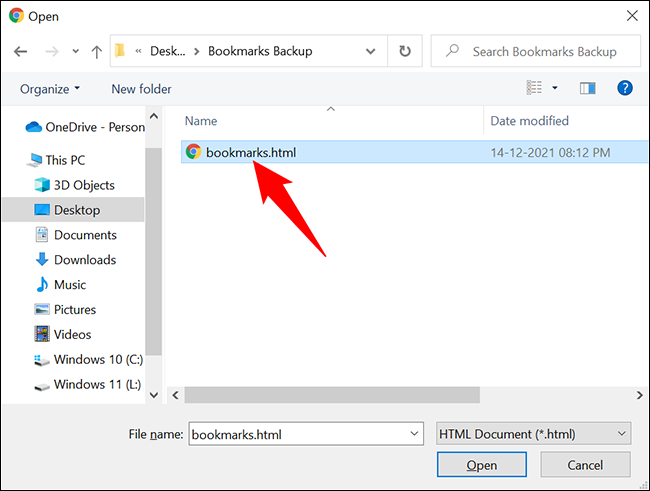Viewport: 650px width, 491px height.
Task: Toggle the preview pane icon
Action: coord(588,89)
